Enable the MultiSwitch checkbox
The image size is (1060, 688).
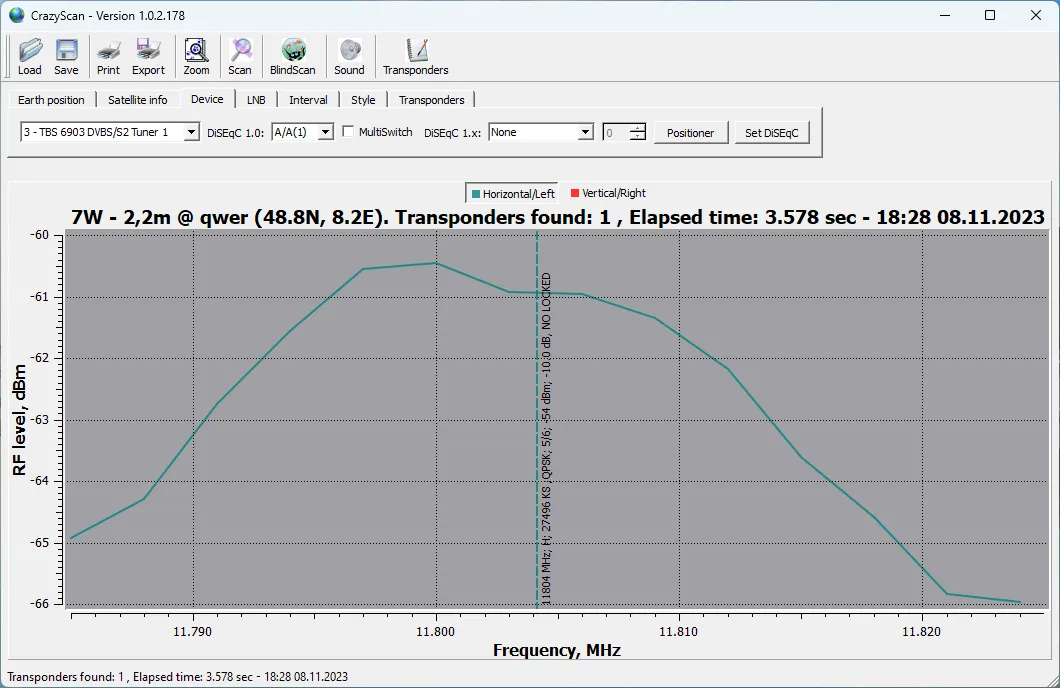[348, 132]
